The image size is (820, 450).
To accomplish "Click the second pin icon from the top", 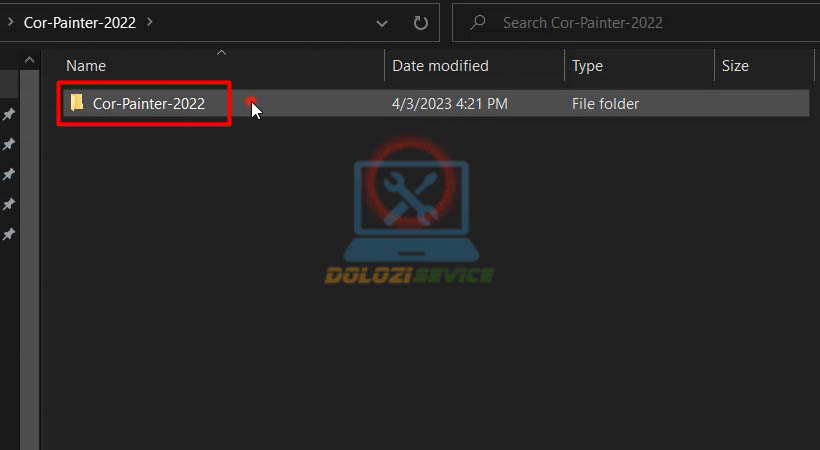I will 9,145.
